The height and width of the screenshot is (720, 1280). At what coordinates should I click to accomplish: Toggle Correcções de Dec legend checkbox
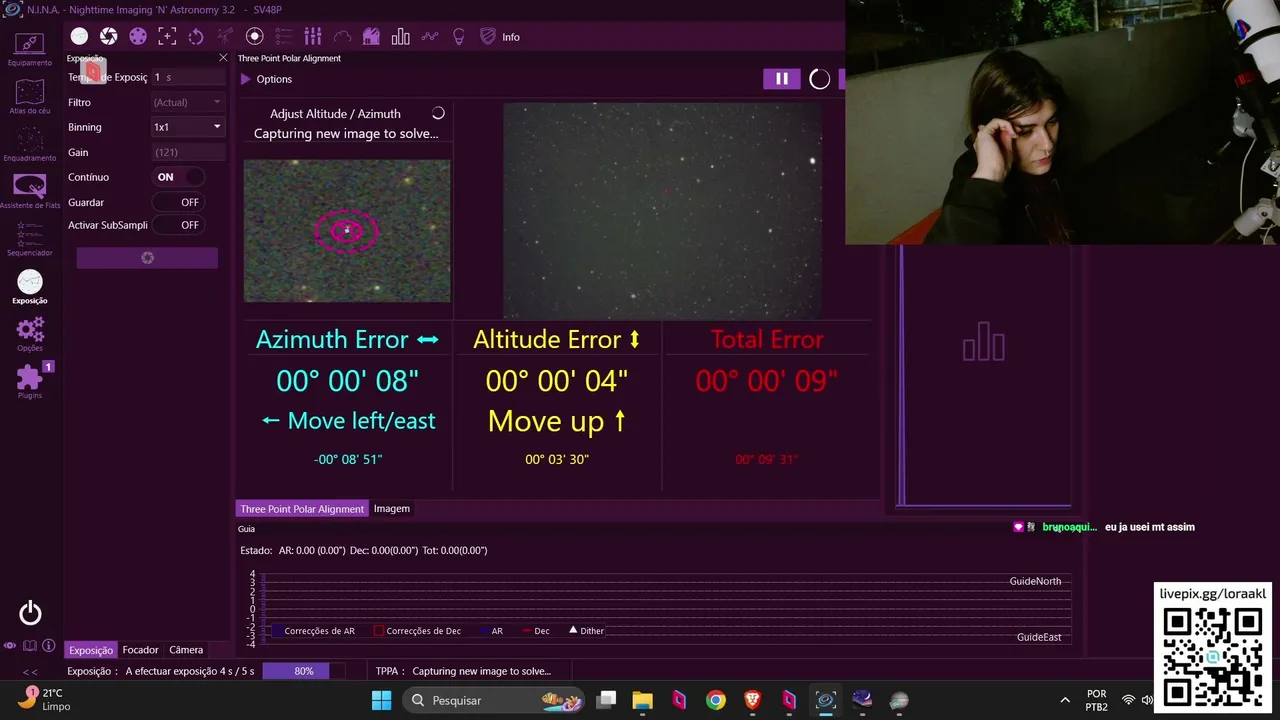417,631
